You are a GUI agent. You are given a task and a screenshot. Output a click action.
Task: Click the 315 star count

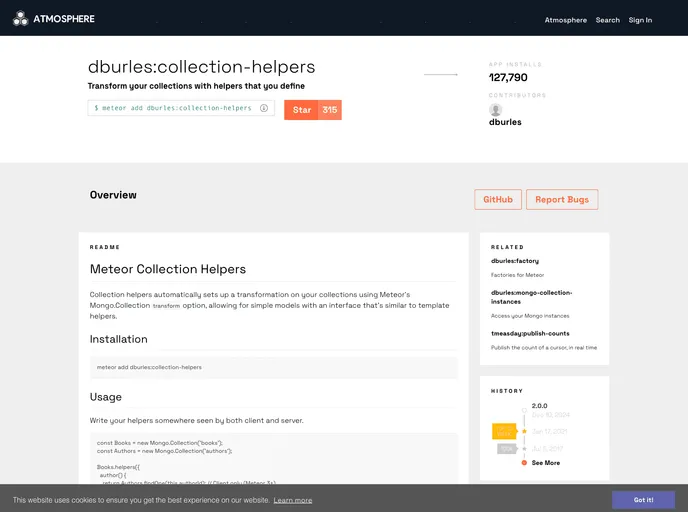tap(330, 110)
